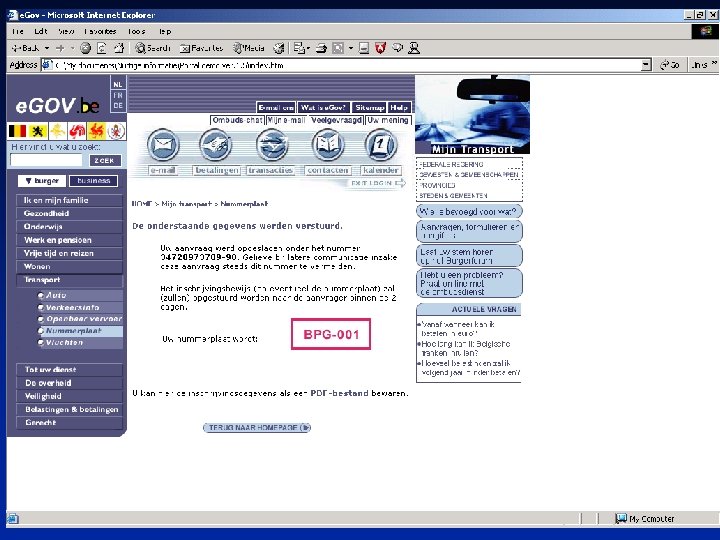Open Auto under Transport
720x540 pixels.
(x=80, y=295)
